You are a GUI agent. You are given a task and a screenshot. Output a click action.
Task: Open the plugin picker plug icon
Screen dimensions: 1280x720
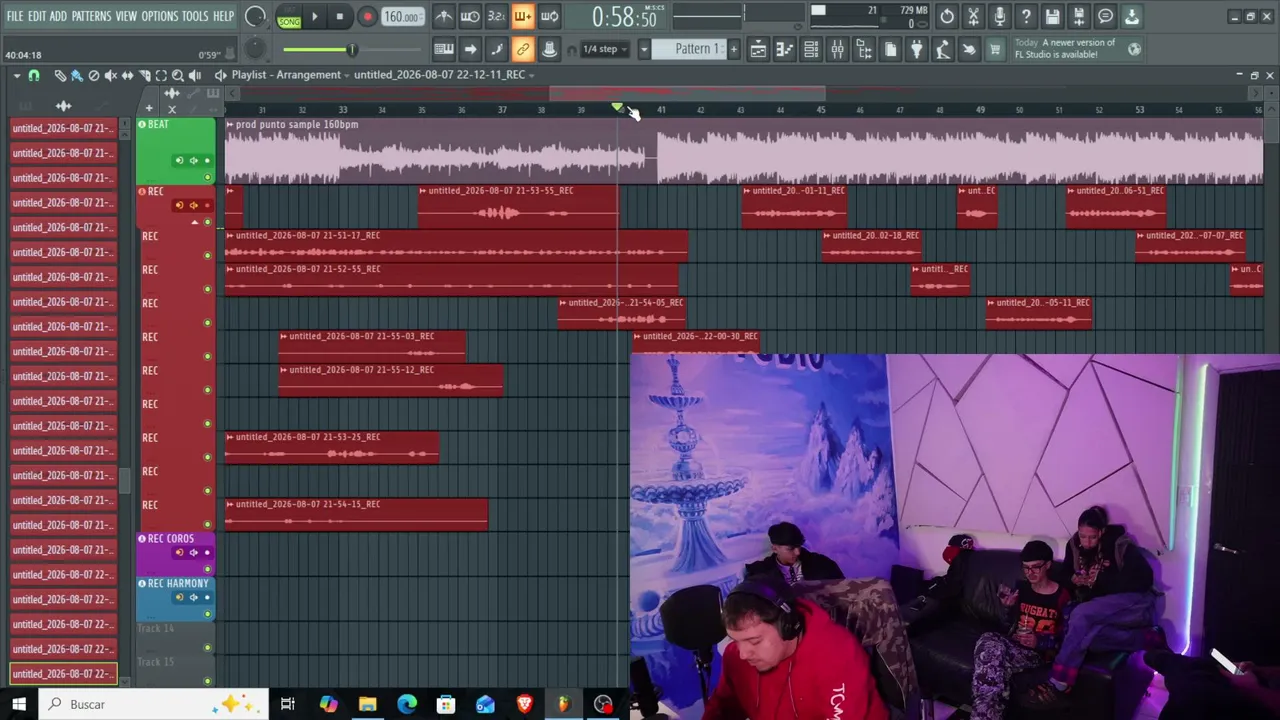(916, 49)
